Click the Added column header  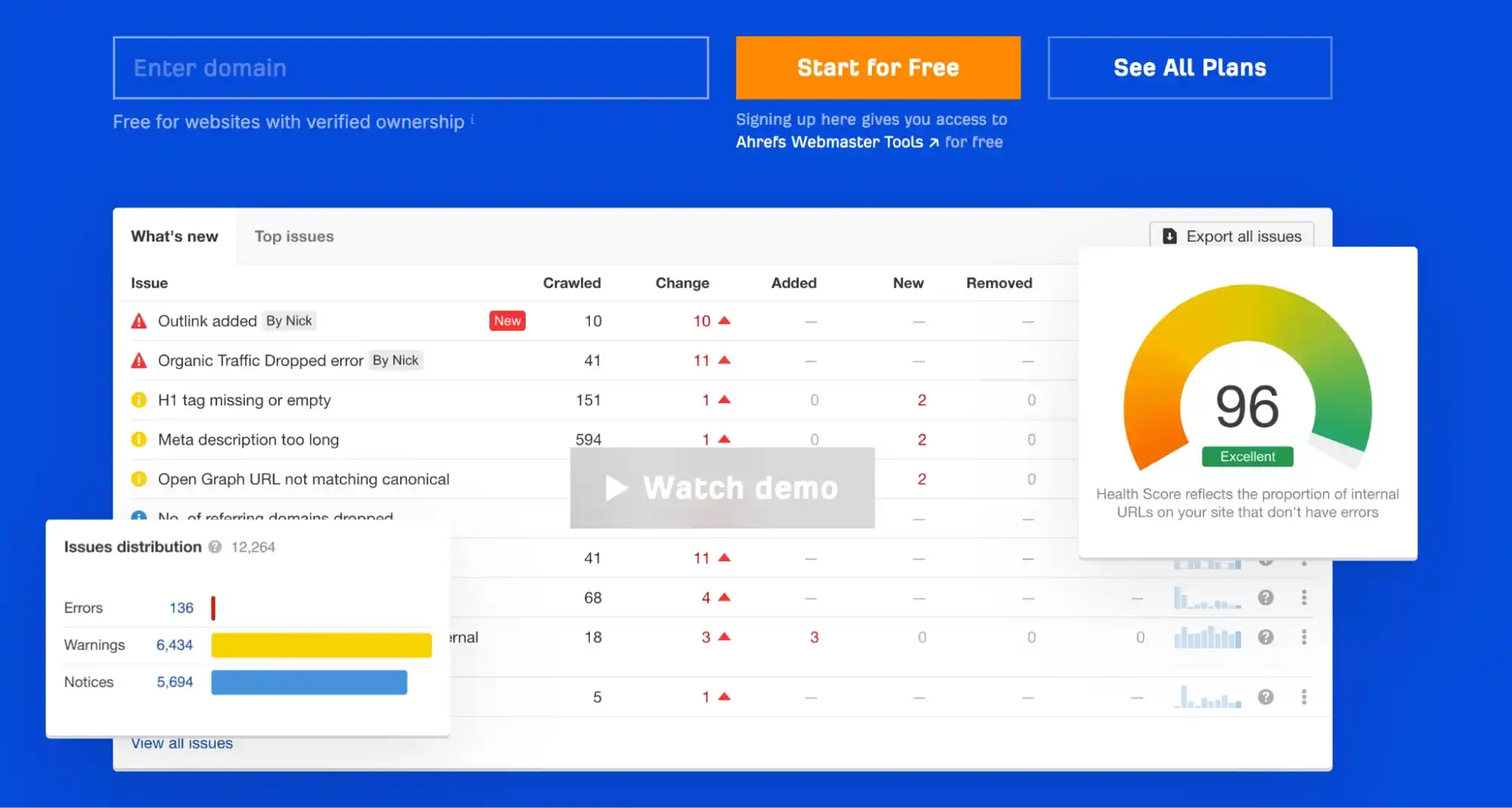(x=793, y=283)
